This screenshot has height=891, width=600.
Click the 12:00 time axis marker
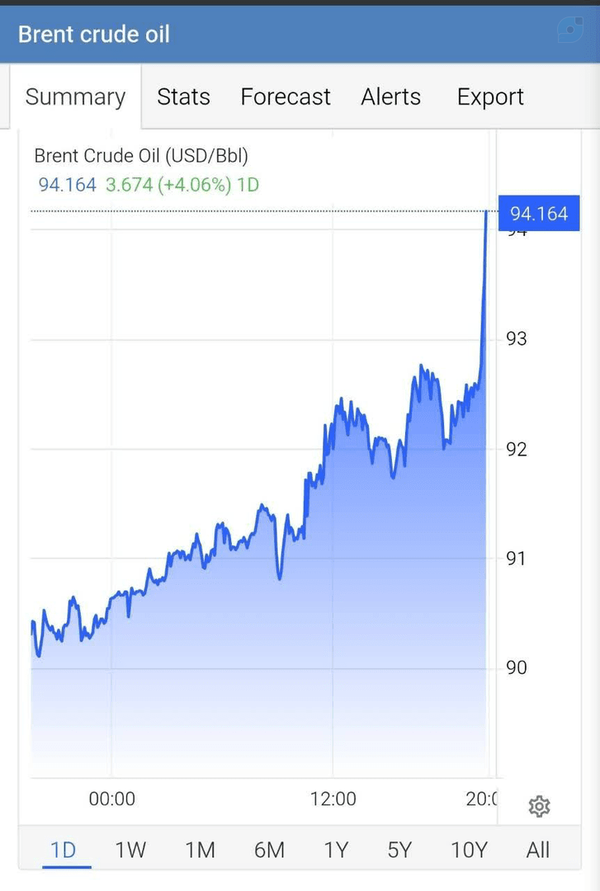(333, 799)
